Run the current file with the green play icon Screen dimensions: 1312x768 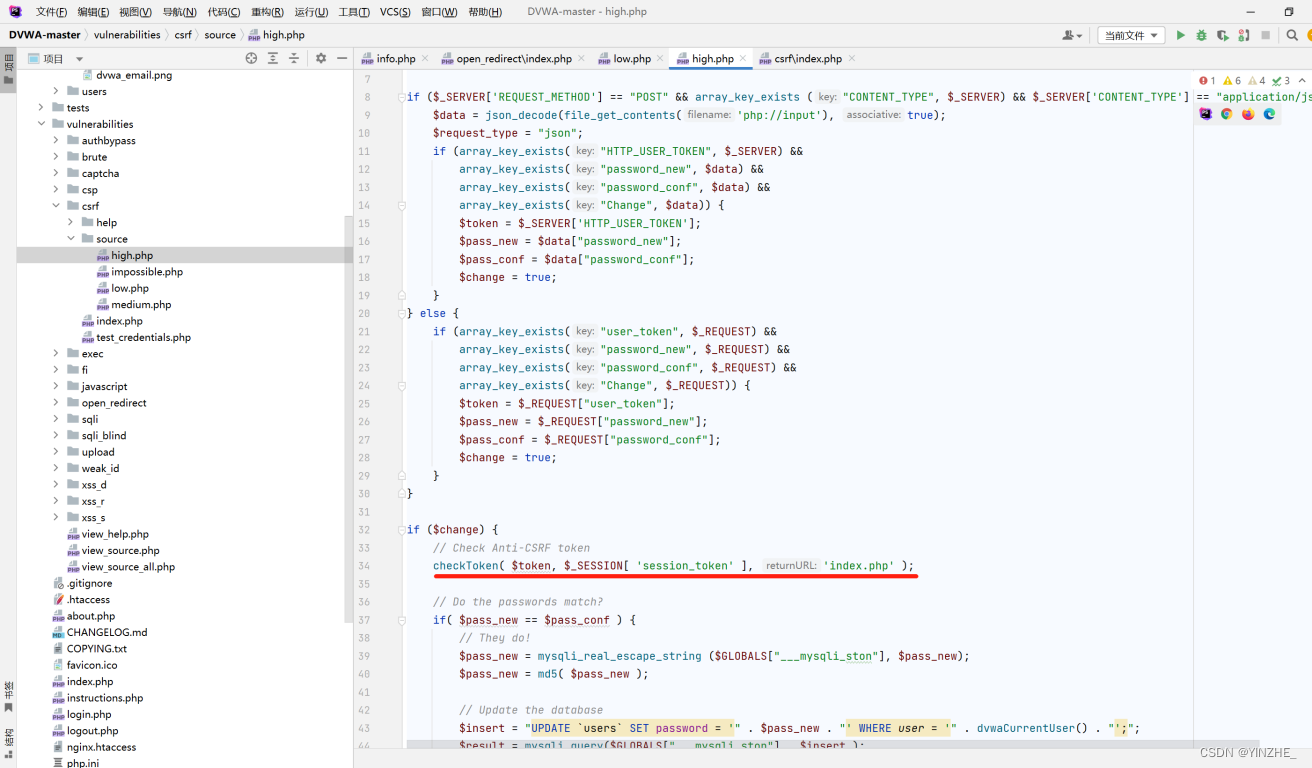point(1180,35)
